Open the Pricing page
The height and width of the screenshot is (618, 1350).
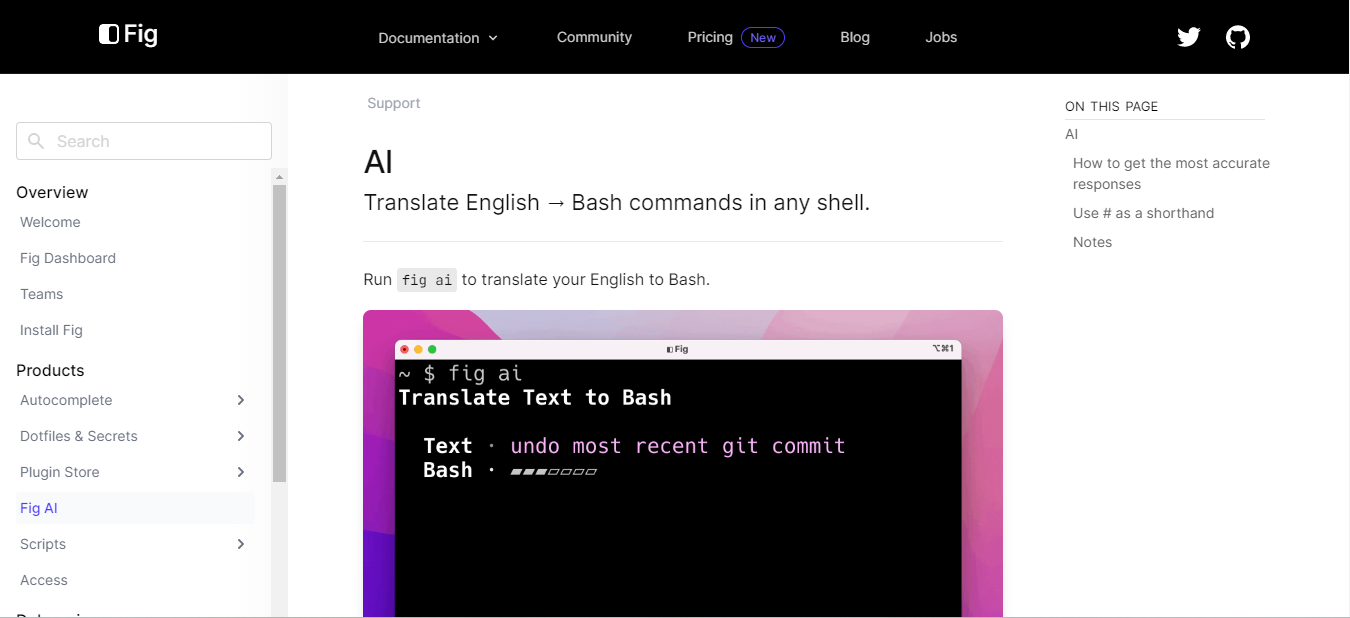[710, 37]
